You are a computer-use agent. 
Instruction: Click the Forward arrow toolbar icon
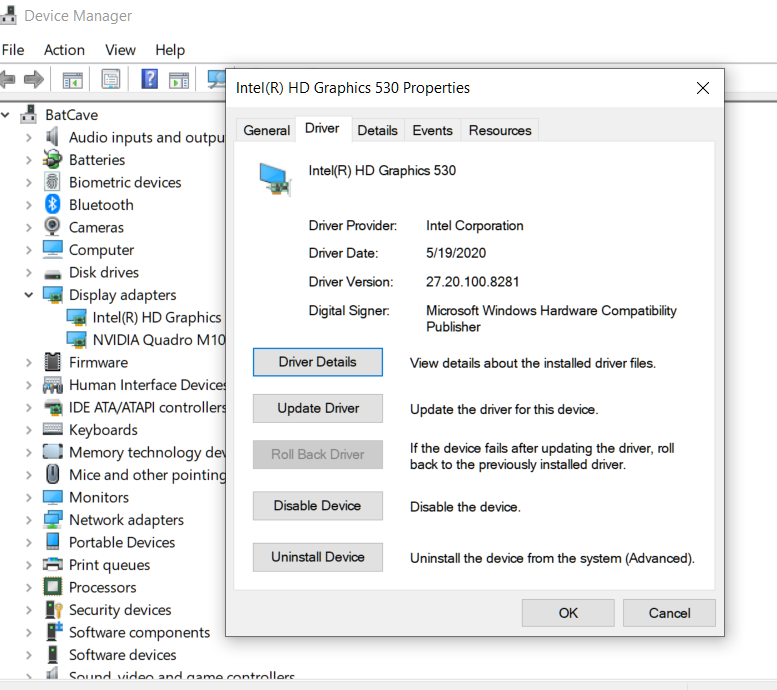(34, 79)
